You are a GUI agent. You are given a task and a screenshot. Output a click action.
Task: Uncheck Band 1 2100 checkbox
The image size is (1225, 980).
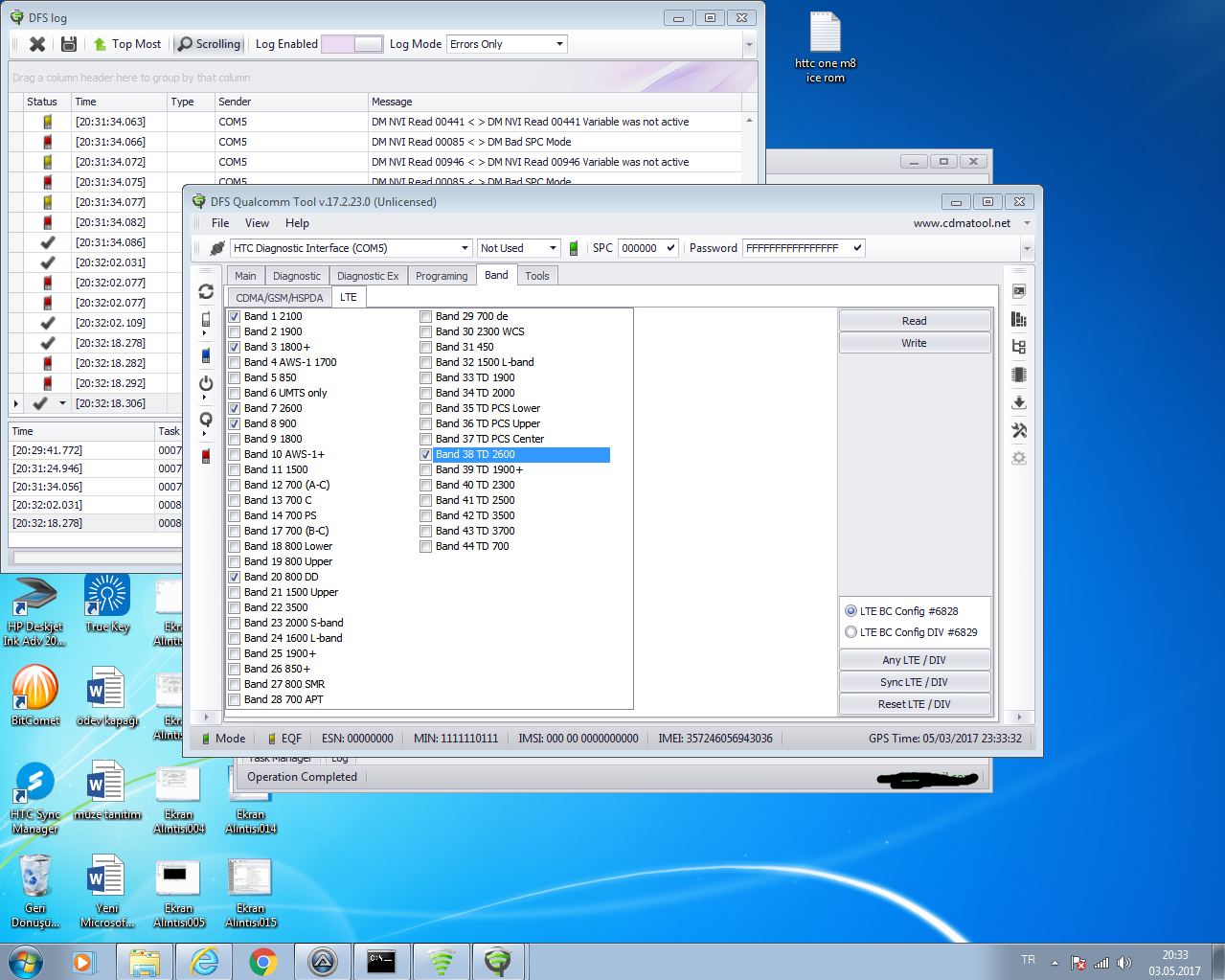235,316
